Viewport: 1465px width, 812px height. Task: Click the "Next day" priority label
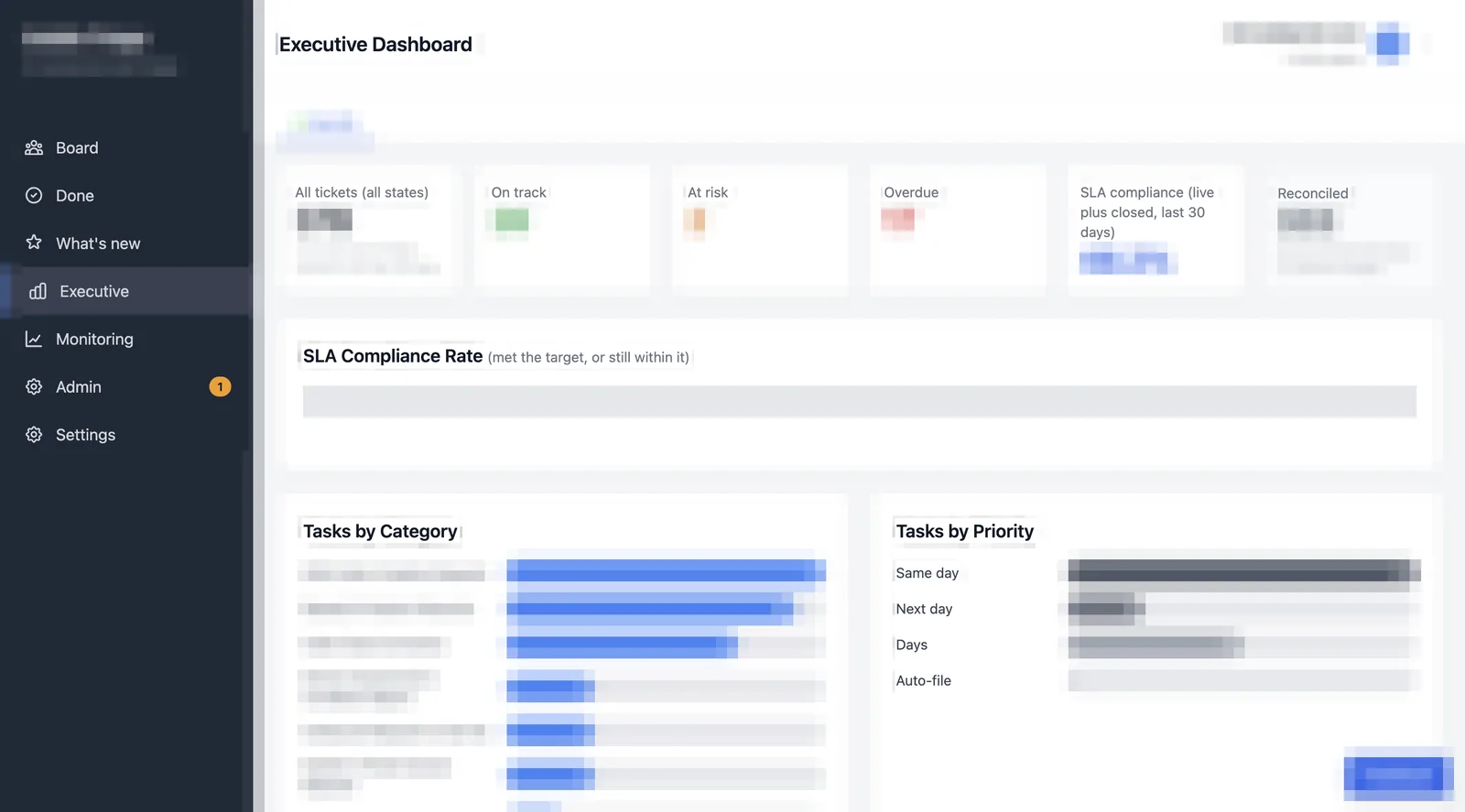click(x=924, y=609)
